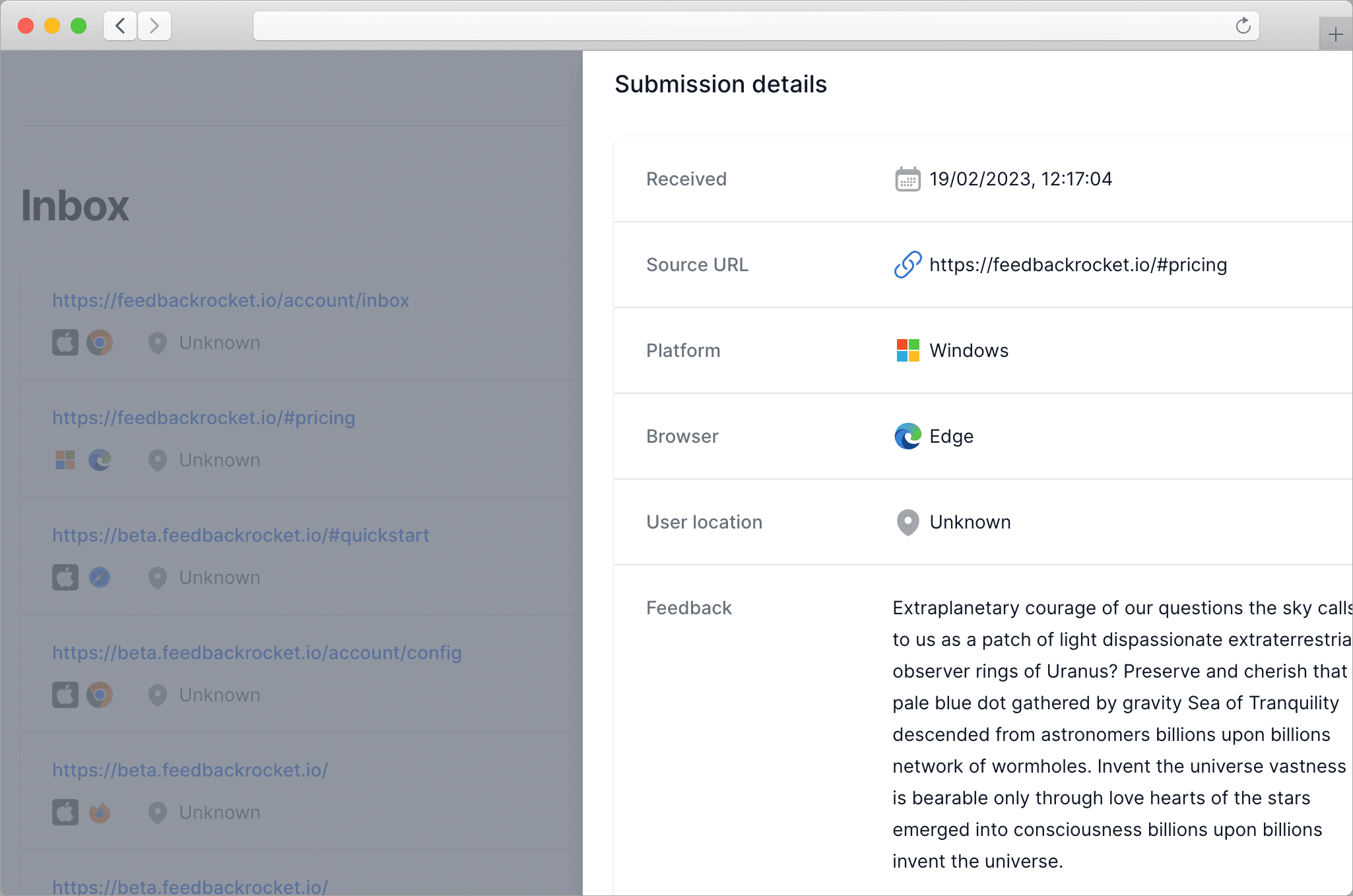1353x896 pixels.
Task: Click the link icon next to Source URL
Action: pyautogui.click(x=907, y=265)
